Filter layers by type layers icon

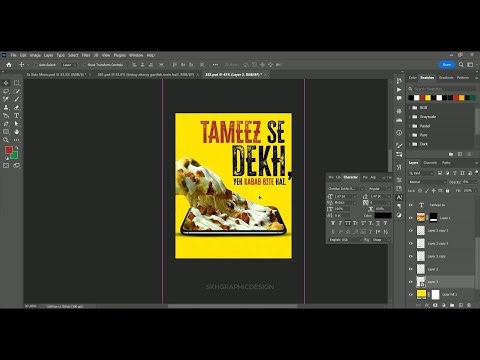[x=455, y=173]
